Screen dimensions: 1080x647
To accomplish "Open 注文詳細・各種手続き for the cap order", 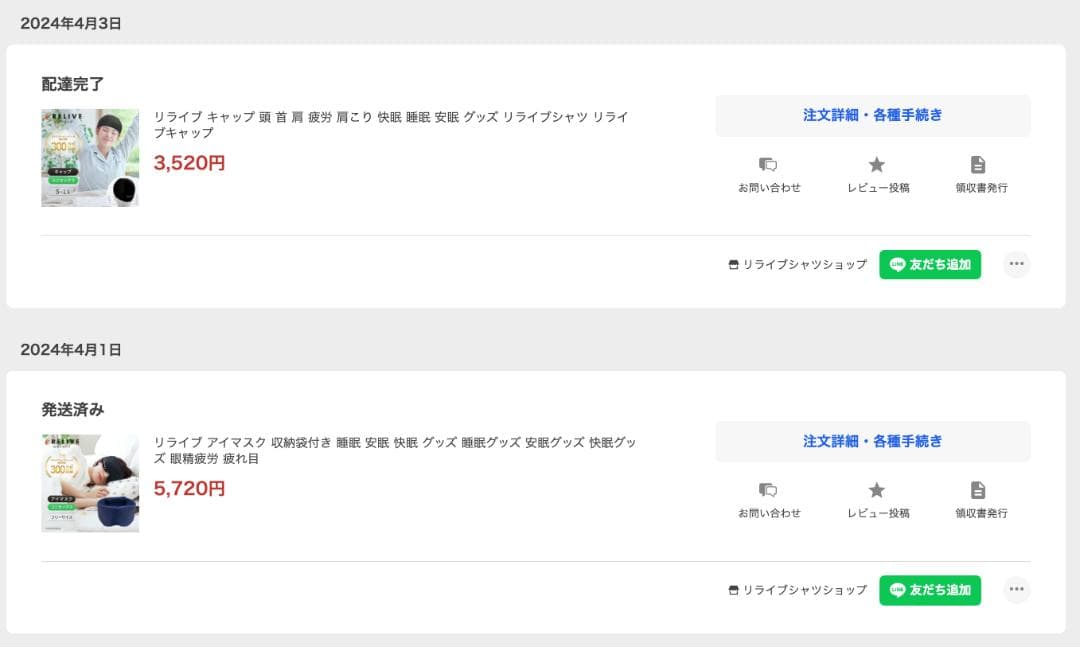I will click(x=872, y=115).
